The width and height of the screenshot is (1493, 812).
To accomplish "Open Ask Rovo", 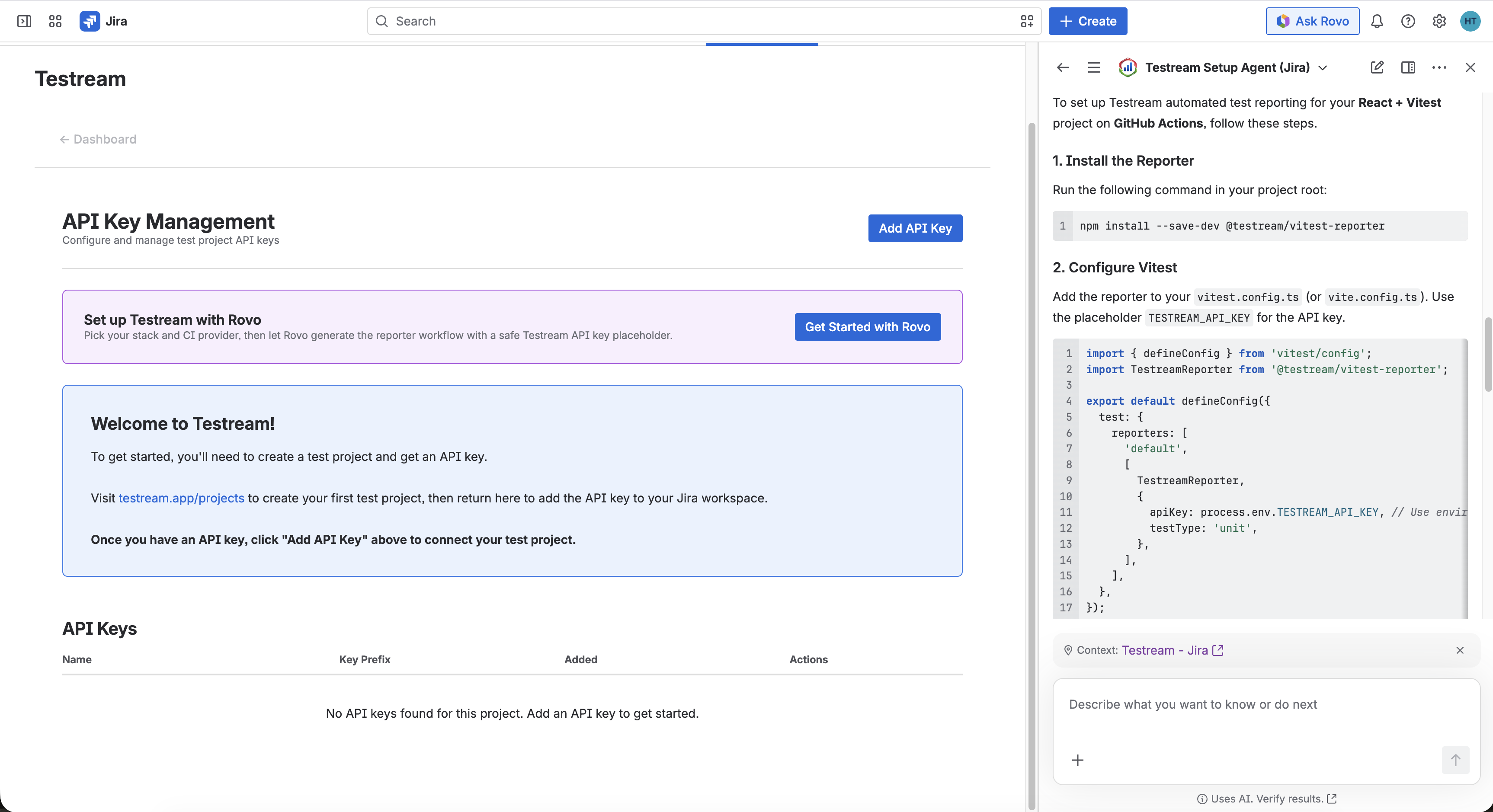I will (x=1312, y=22).
